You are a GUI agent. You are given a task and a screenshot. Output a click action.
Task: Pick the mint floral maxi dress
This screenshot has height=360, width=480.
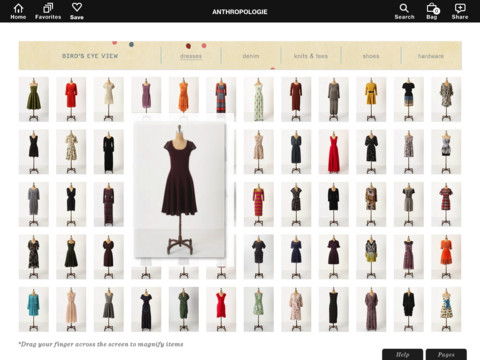tap(259, 99)
